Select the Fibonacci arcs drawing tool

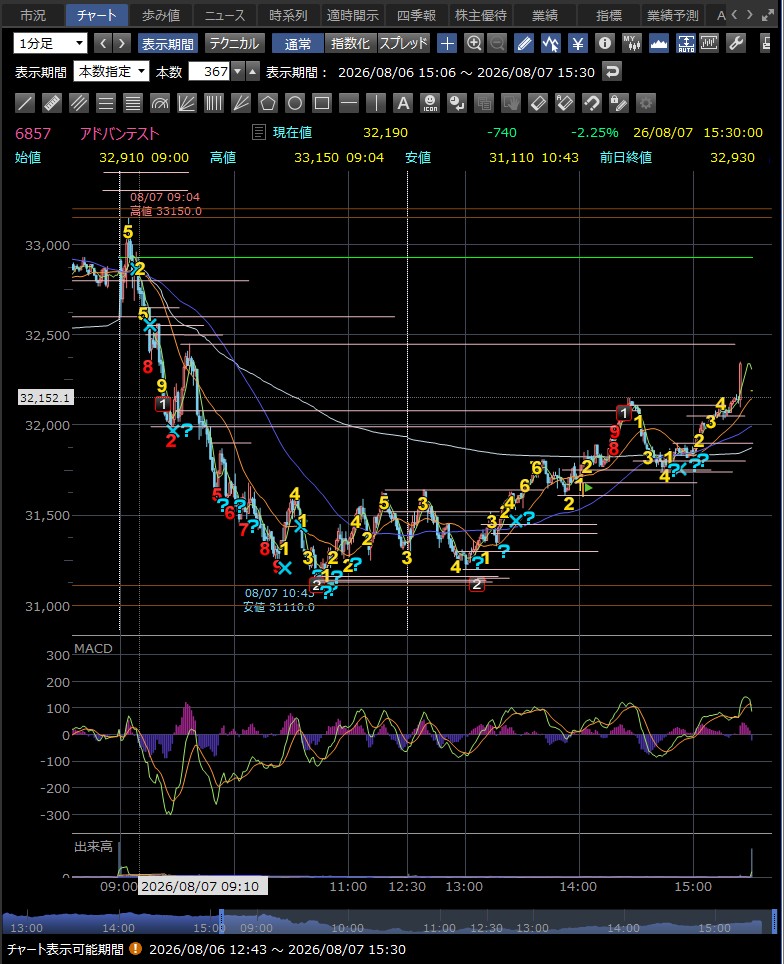point(160,103)
